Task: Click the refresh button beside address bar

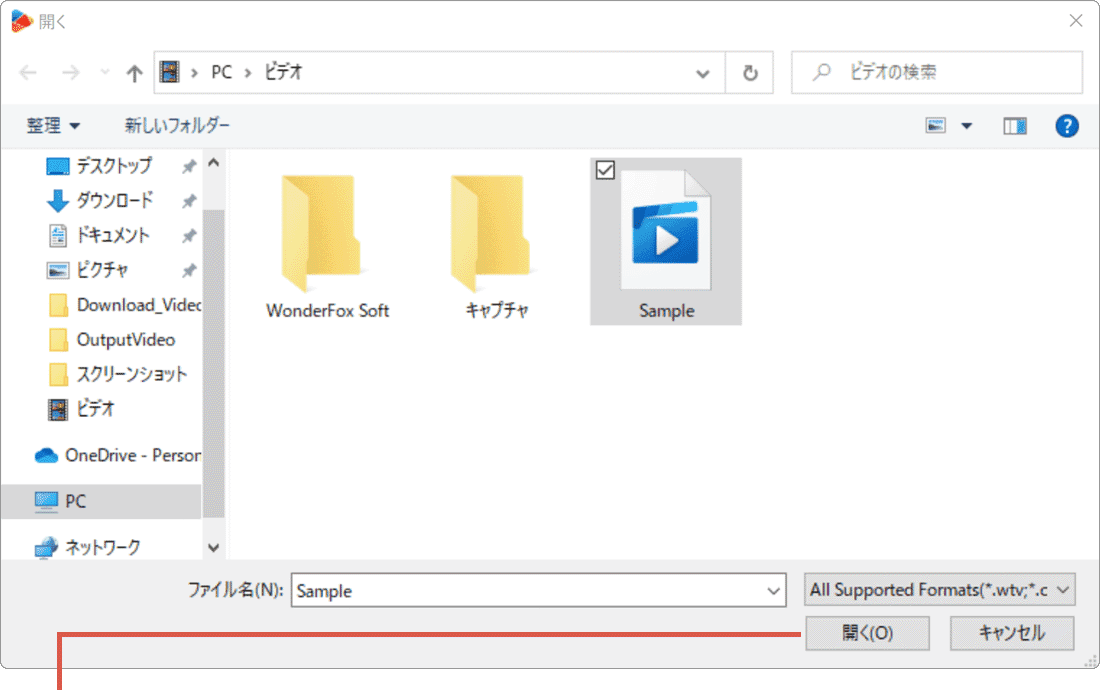Action: click(750, 73)
